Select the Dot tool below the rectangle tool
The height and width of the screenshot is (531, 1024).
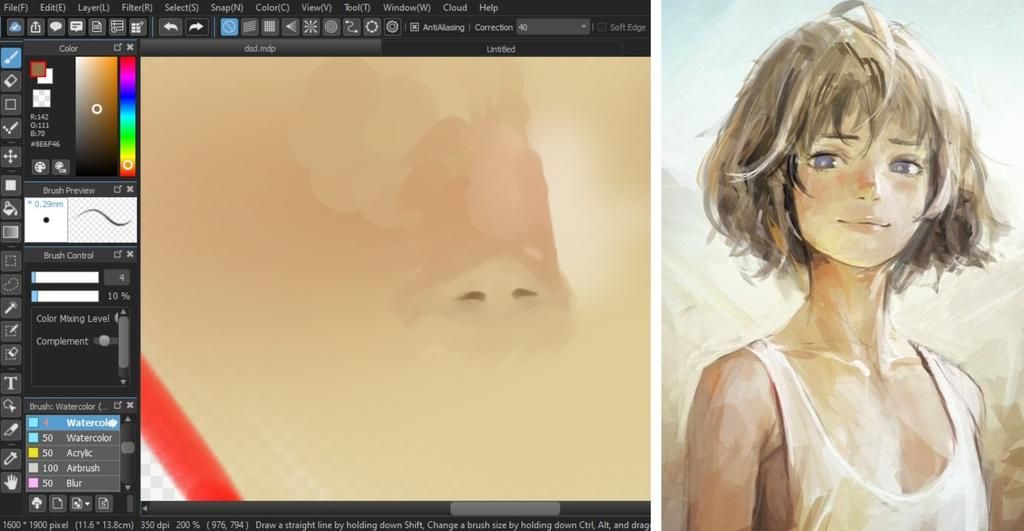click(10, 128)
